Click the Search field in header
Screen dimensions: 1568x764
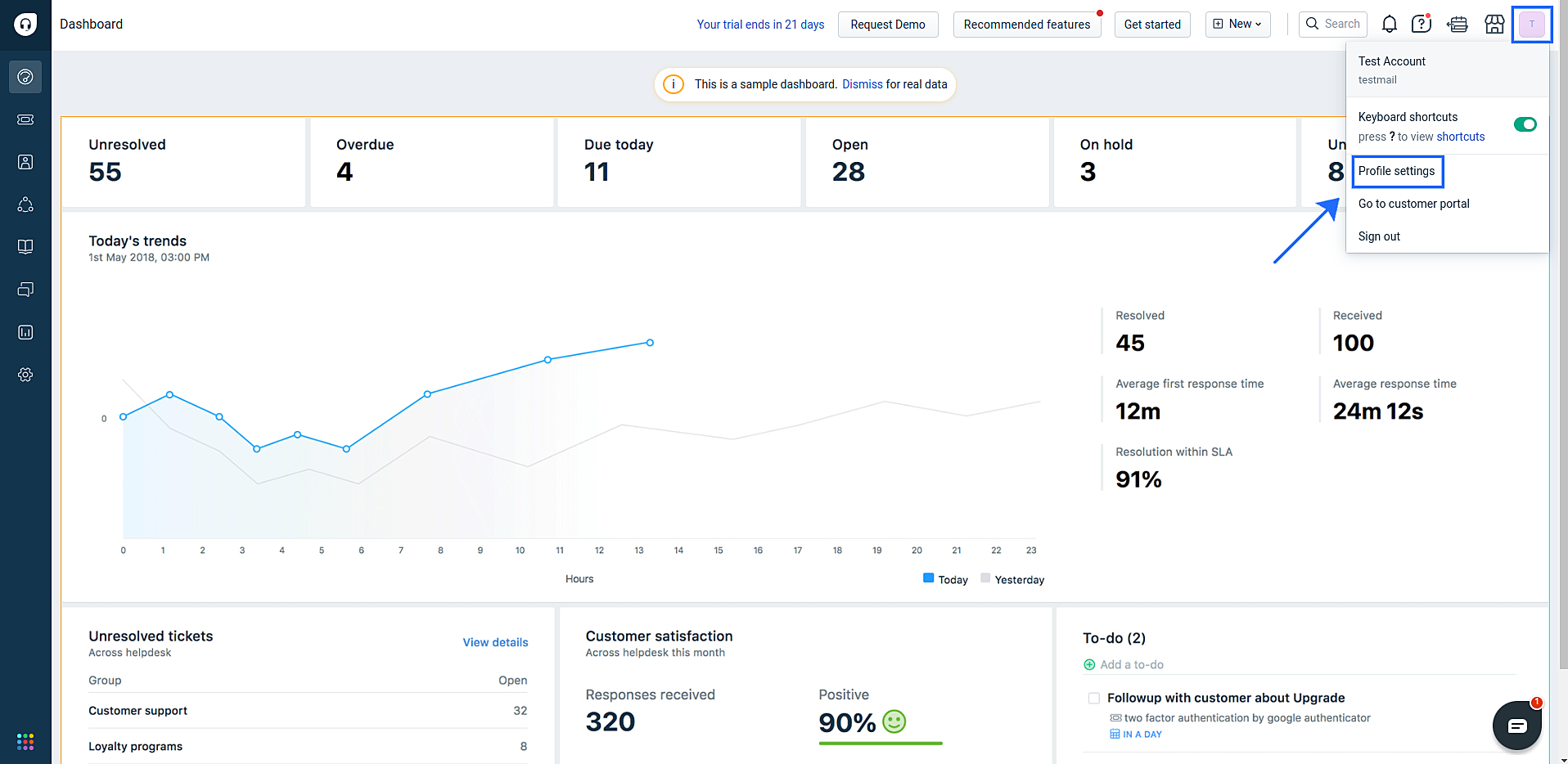(1333, 25)
